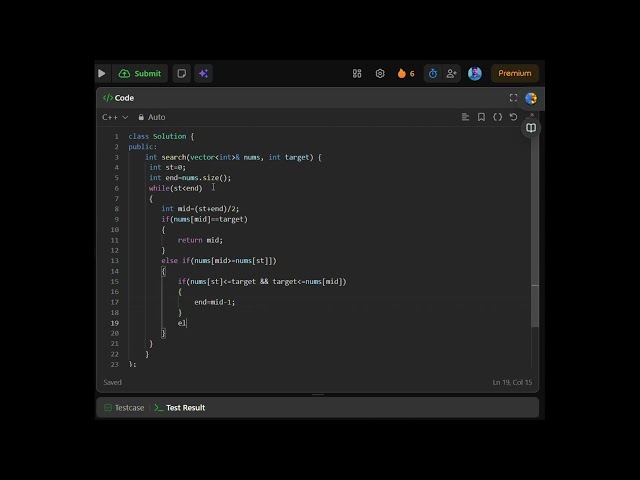Image resolution: width=640 pixels, height=480 pixels.
Task: Click the Premium button
Action: [515, 73]
